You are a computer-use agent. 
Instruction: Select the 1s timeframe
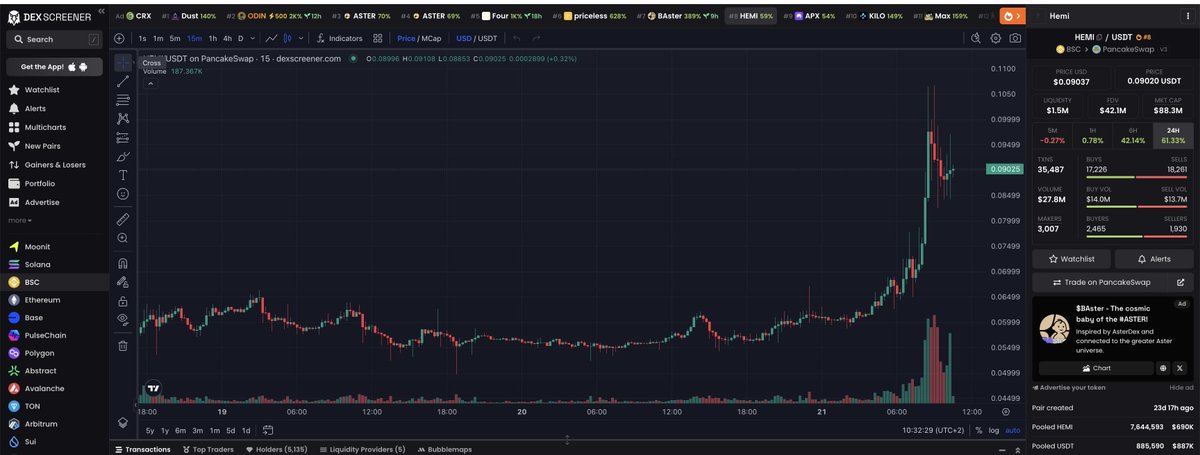[x=142, y=38]
